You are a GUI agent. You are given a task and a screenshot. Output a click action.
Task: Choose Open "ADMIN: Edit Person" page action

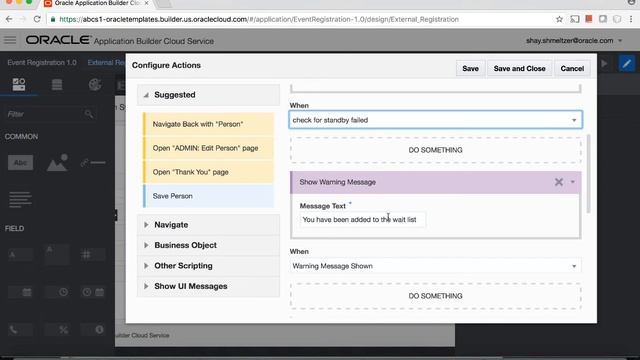(x=208, y=148)
